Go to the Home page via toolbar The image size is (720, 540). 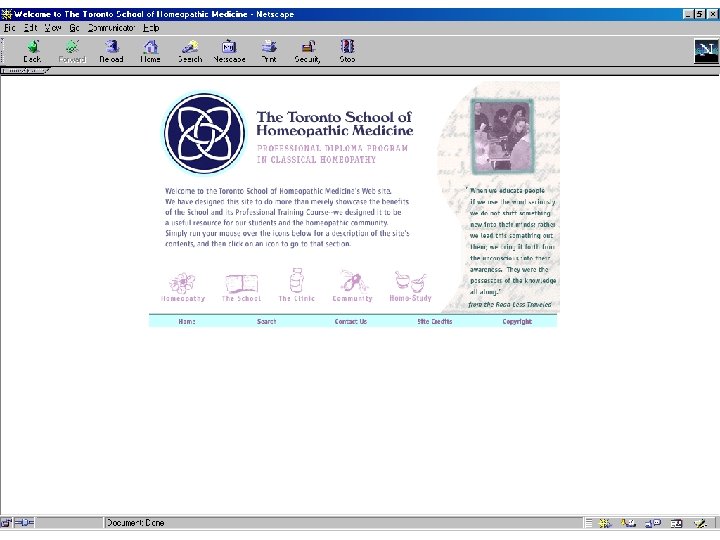click(150, 51)
